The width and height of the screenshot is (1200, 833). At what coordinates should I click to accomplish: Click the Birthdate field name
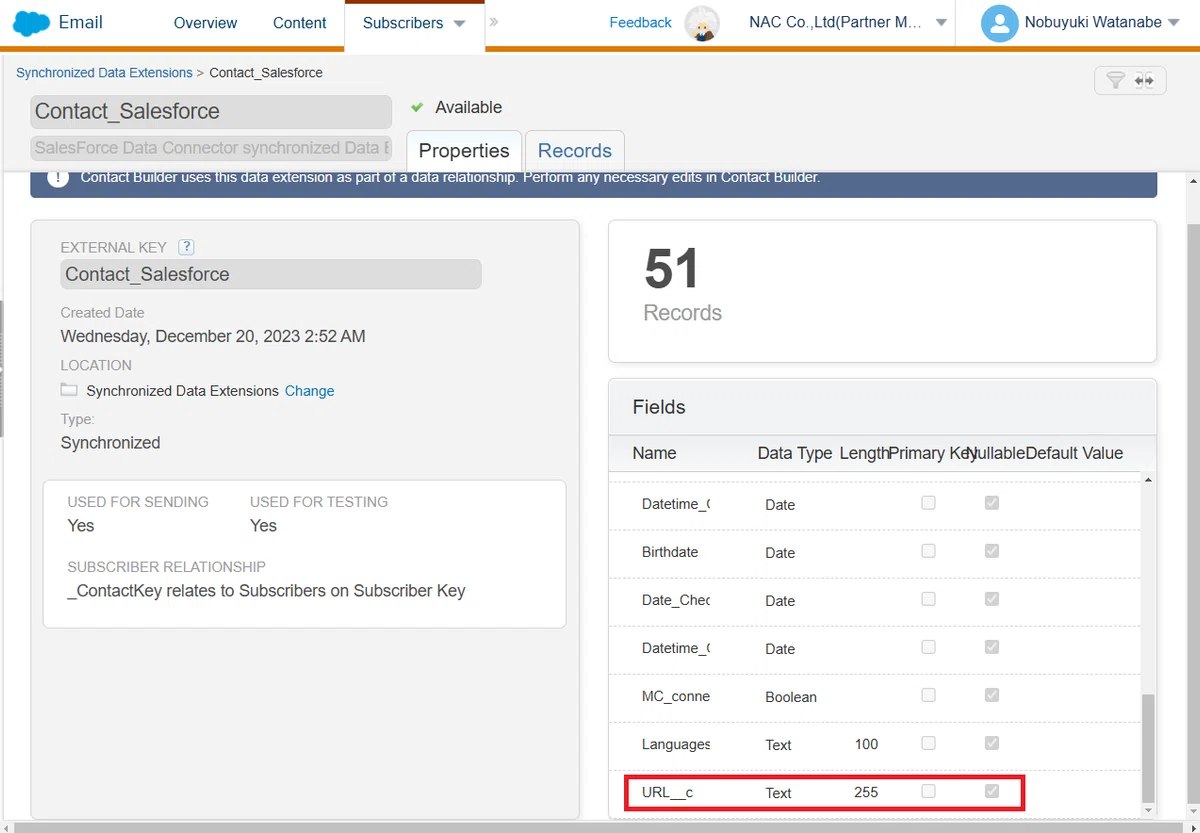point(670,552)
